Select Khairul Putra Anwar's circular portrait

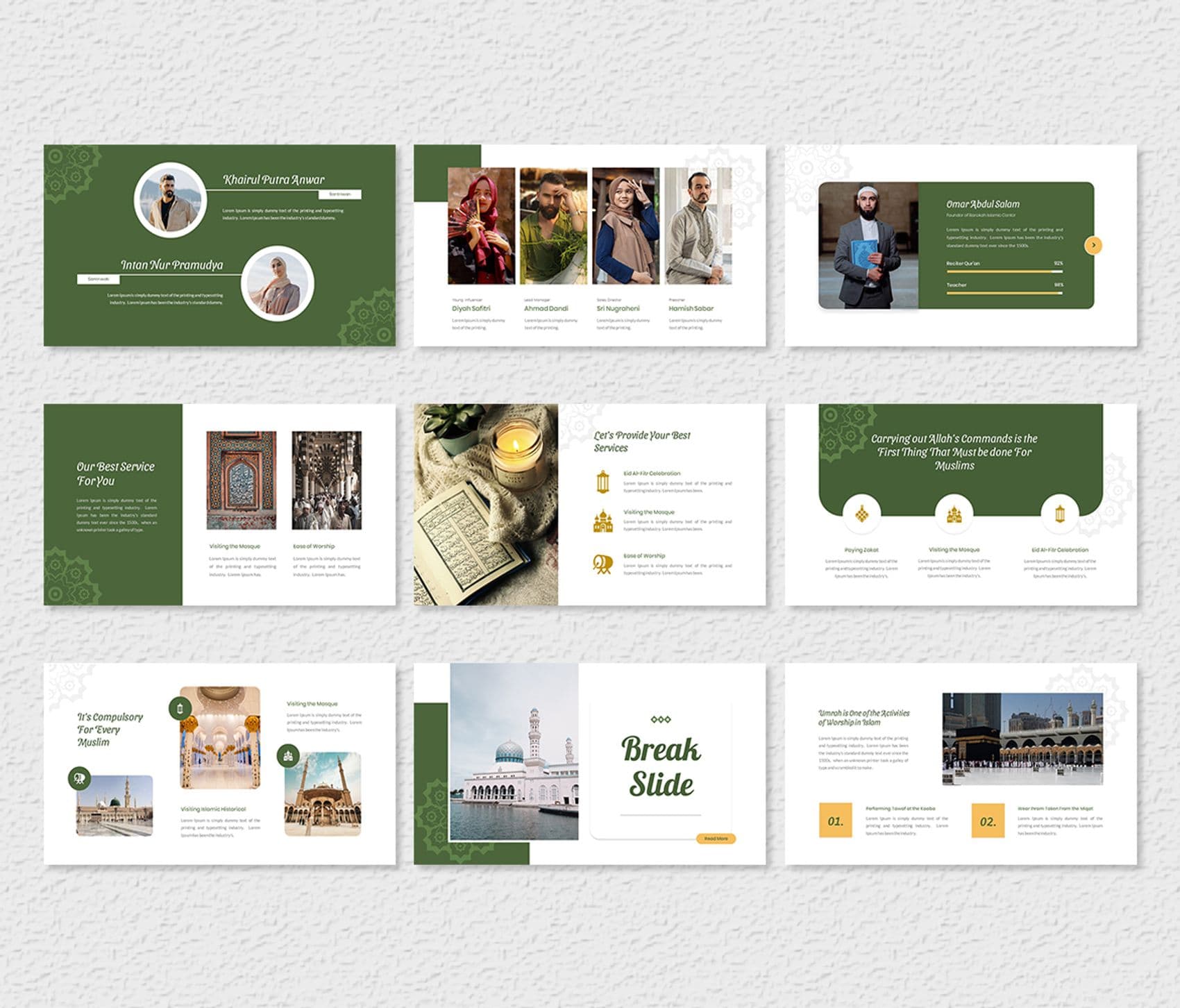[170, 200]
